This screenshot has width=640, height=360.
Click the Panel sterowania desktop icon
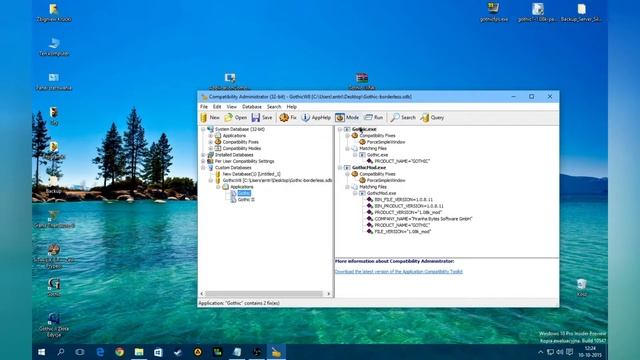coord(54,81)
